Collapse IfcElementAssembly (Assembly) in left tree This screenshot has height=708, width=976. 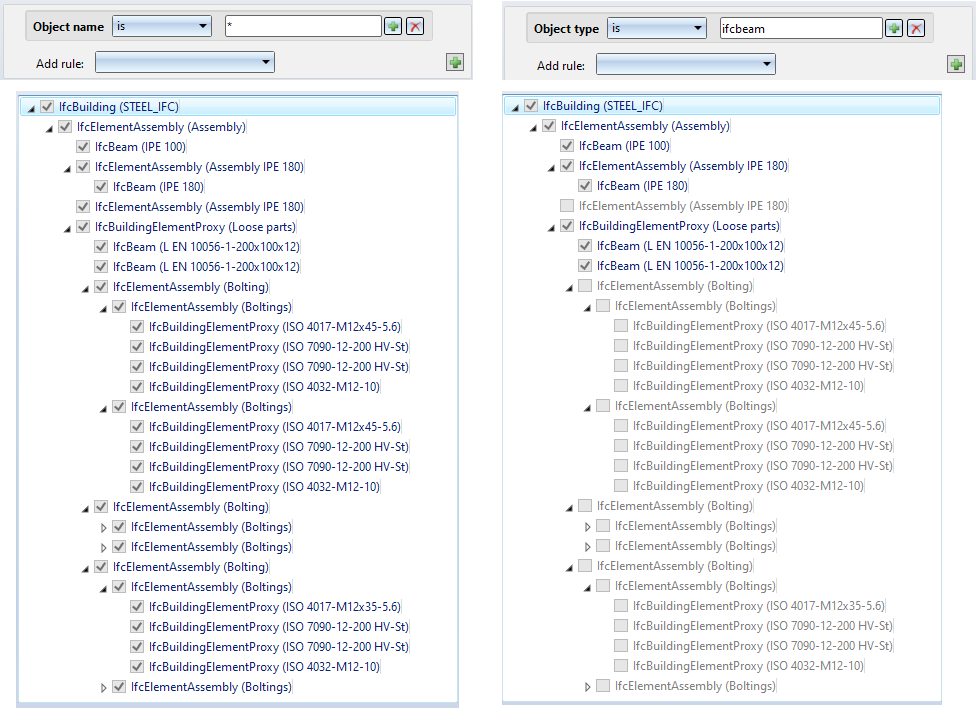49,128
